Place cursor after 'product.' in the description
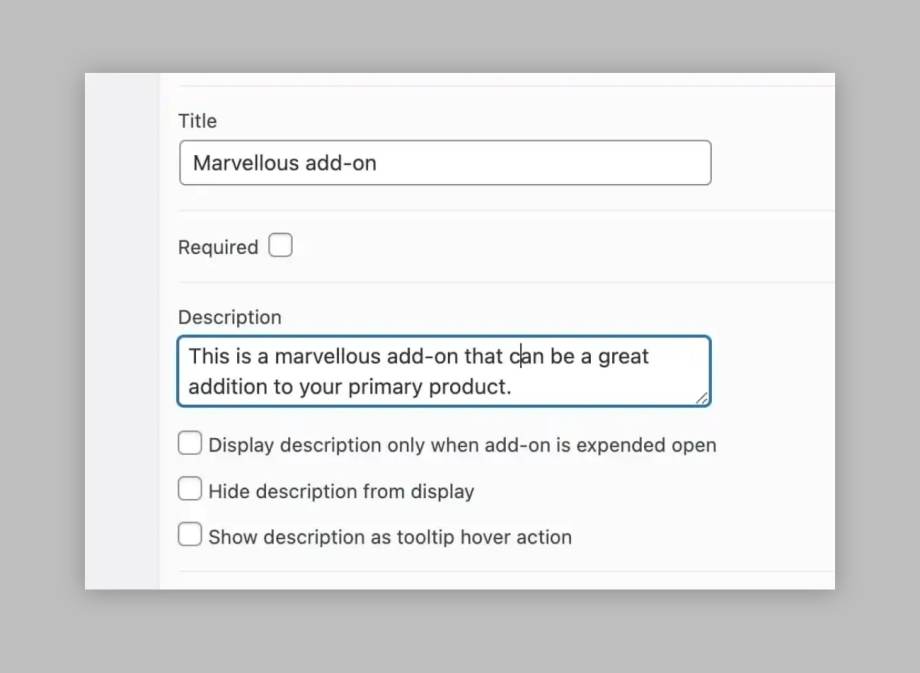Viewport: 920px width, 673px height. (513, 387)
